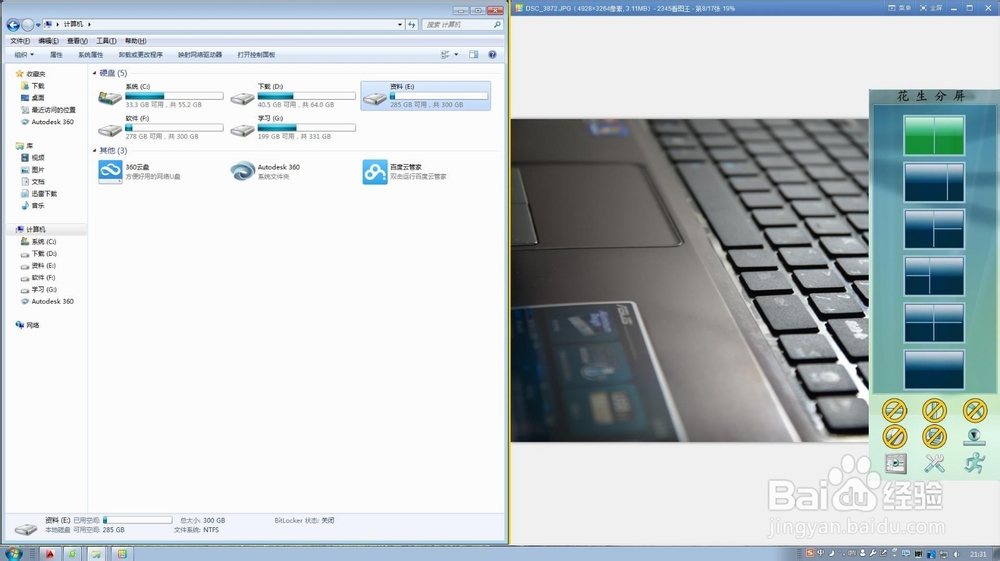Open the 学习 (G:) drive
1000x561 pixels.
[293, 127]
